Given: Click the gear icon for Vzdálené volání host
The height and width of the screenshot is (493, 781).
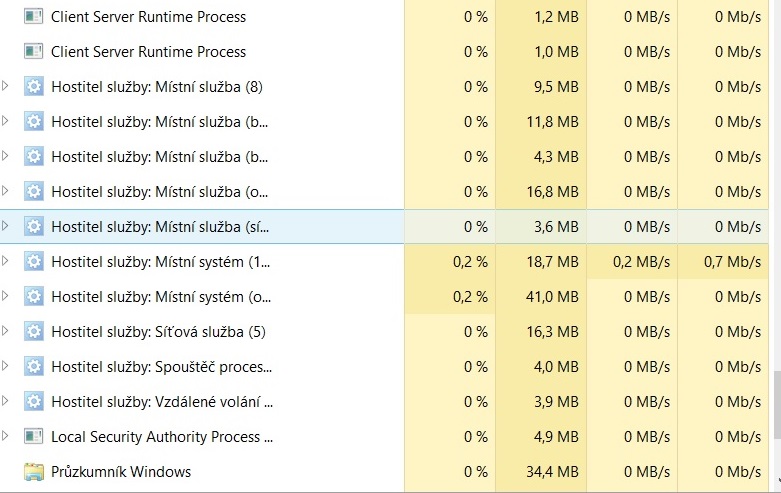Looking at the screenshot, I should pos(34,402).
